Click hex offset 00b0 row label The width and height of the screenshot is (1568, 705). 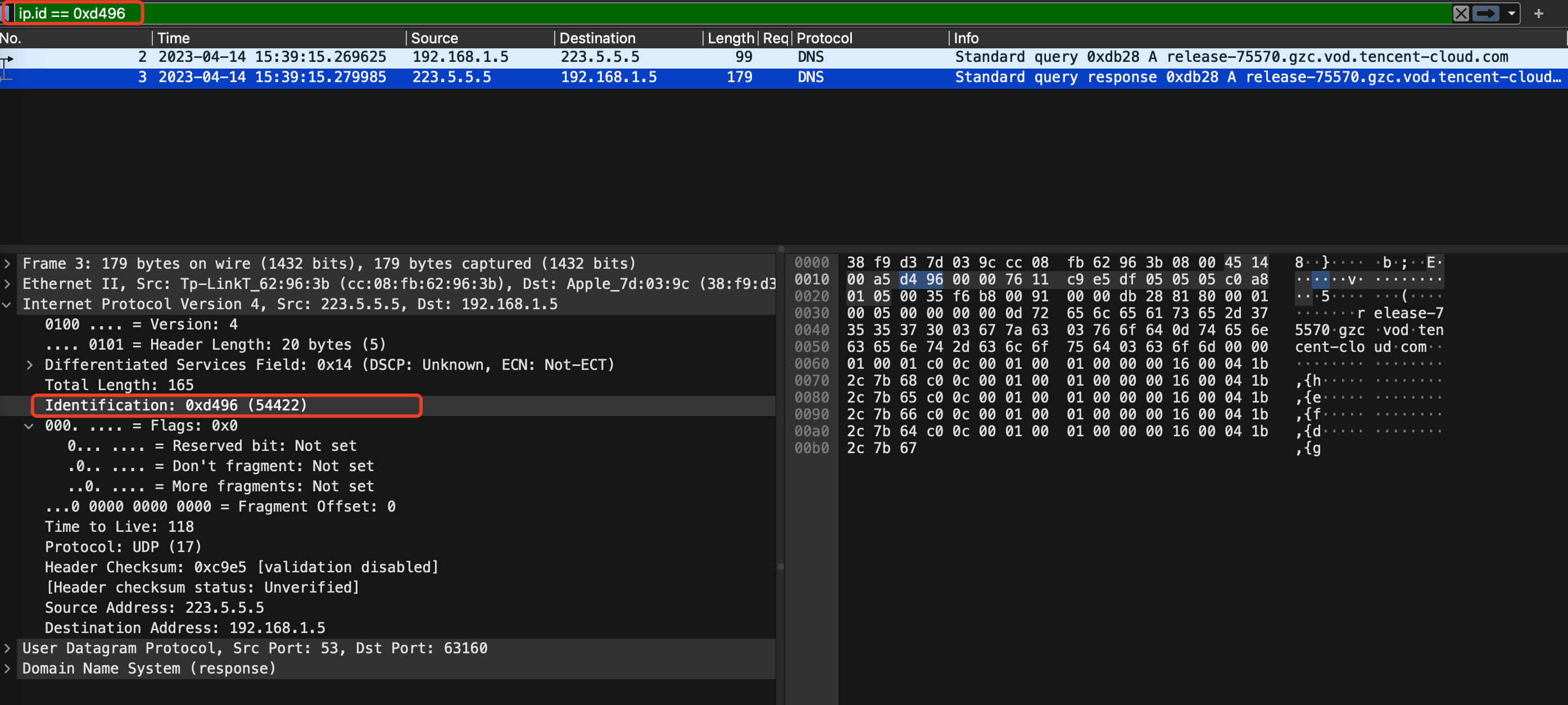[812, 448]
